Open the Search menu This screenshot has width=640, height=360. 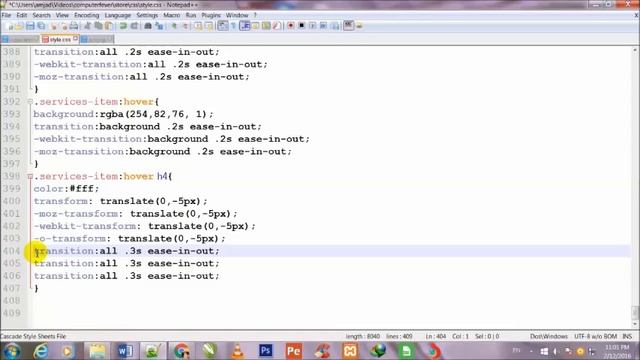(42, 15)
